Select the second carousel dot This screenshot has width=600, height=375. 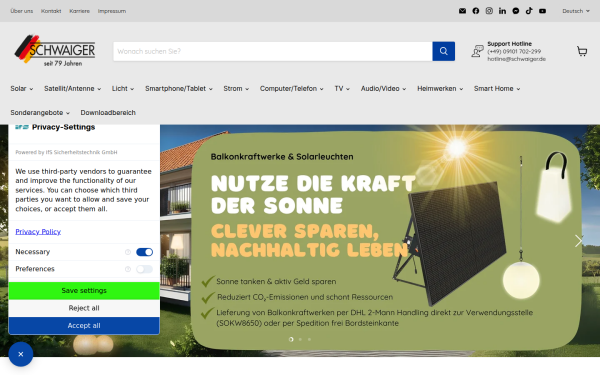coord(300,339)
